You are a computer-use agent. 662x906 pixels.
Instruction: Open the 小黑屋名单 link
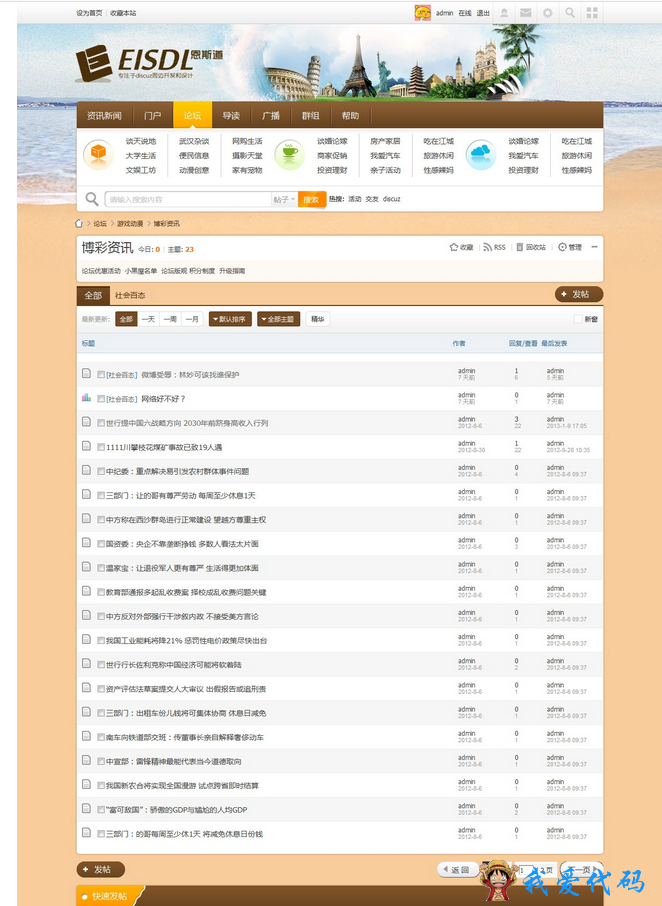point(140,270)
